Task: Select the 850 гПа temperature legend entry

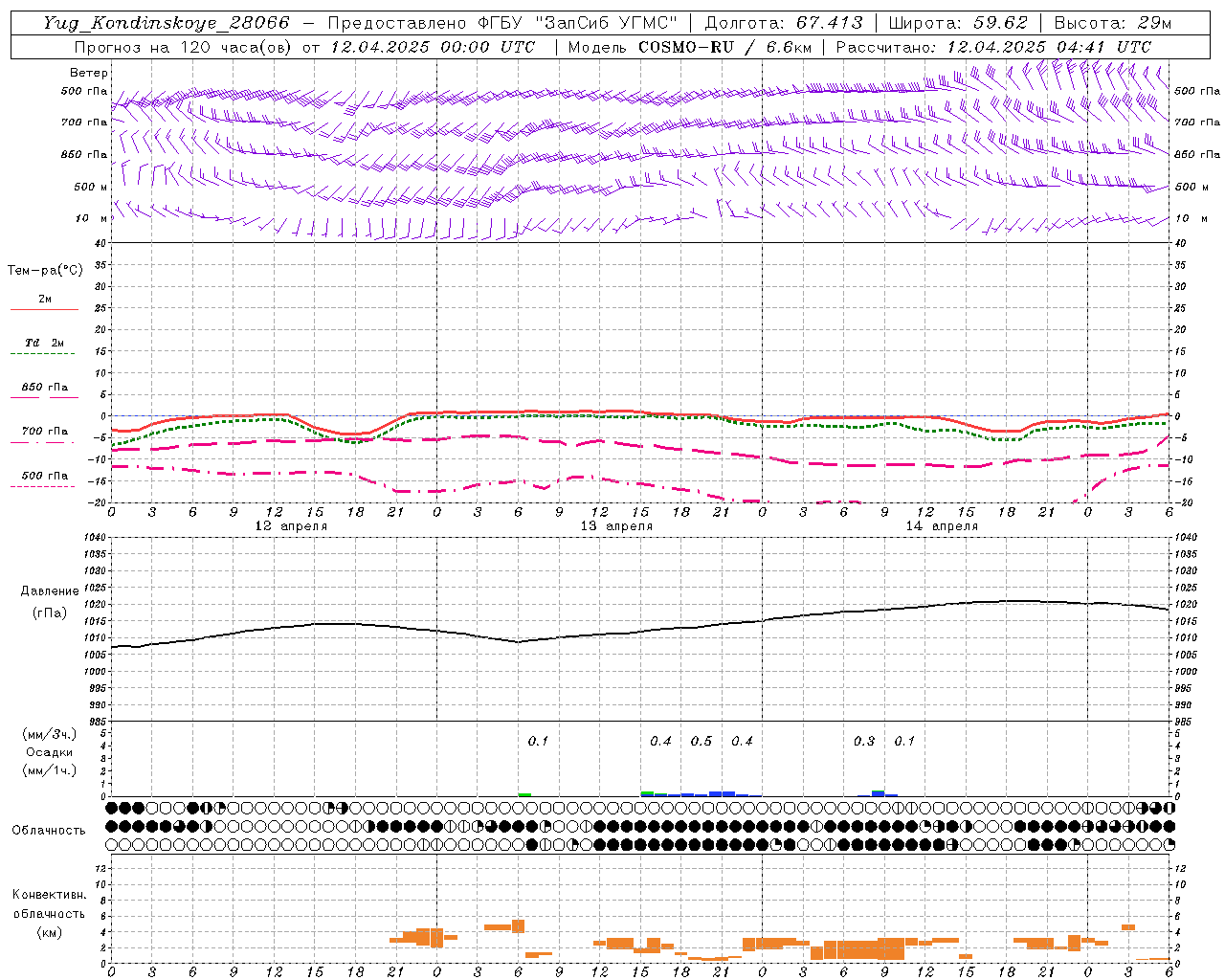Action: click(44, 391)
